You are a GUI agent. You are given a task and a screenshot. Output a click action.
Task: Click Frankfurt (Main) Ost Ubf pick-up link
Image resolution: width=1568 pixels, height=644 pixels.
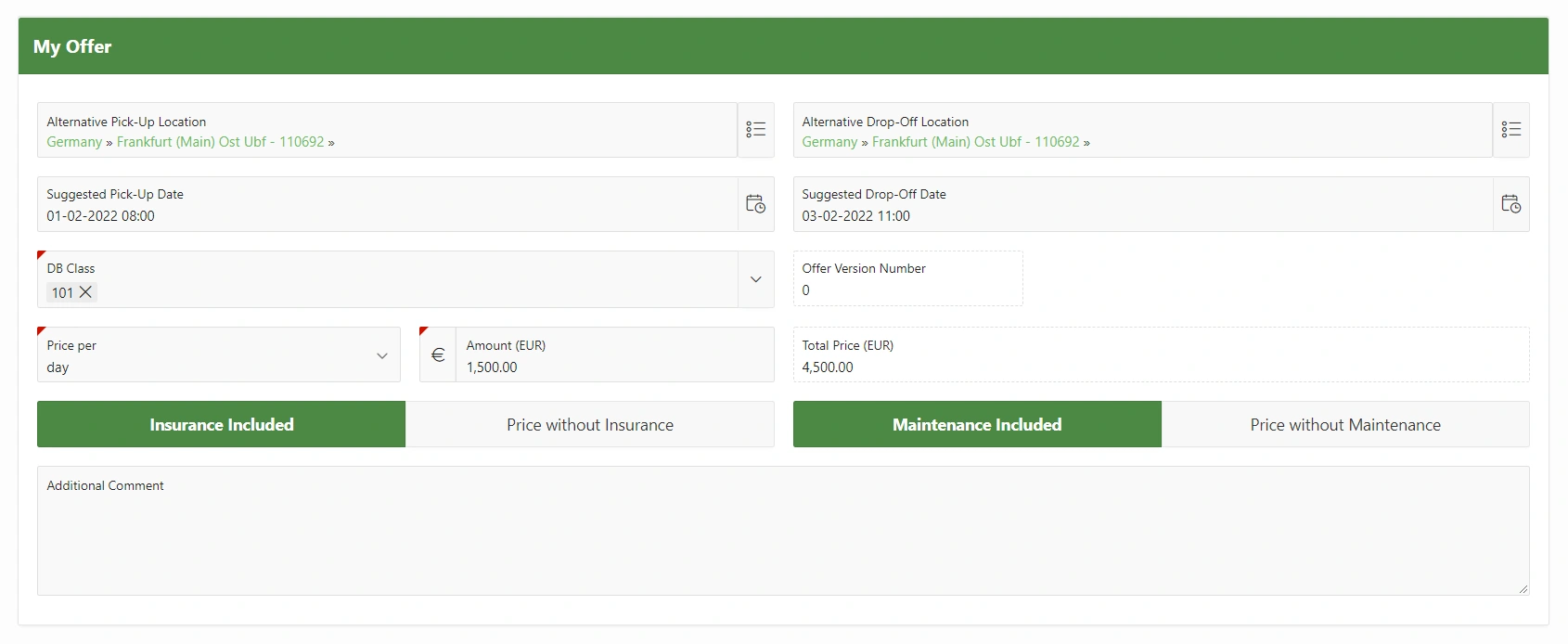click(220, 142)
